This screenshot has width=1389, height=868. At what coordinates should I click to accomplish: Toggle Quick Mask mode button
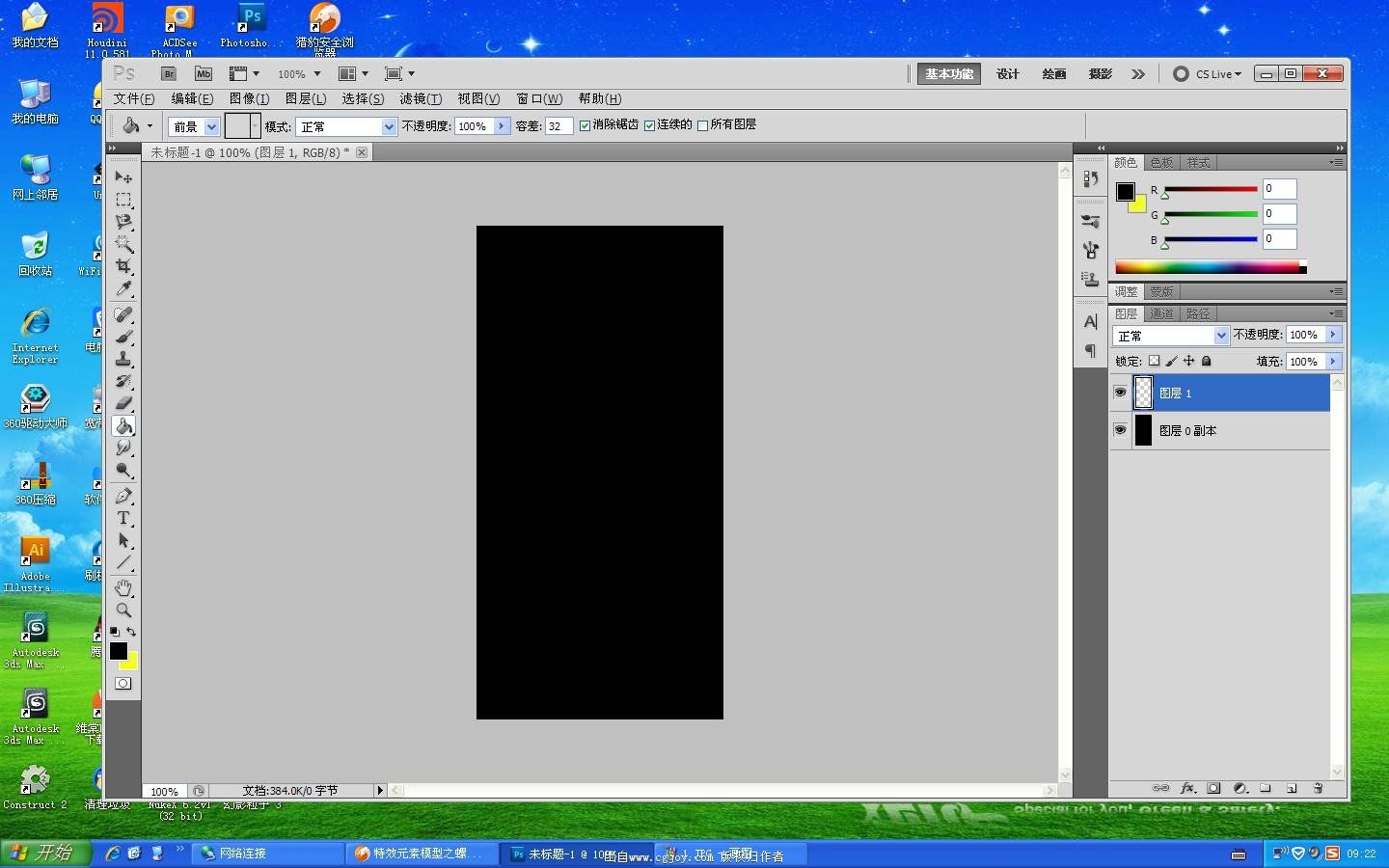click(123, 683)
